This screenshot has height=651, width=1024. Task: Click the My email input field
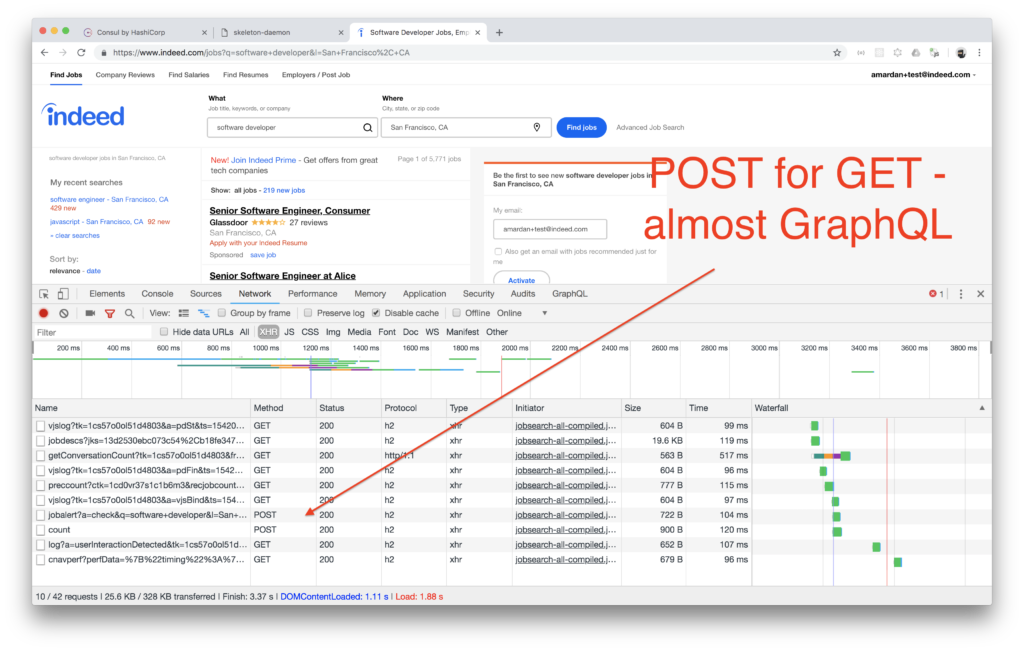pyautogui.click(x=550, y=229)
